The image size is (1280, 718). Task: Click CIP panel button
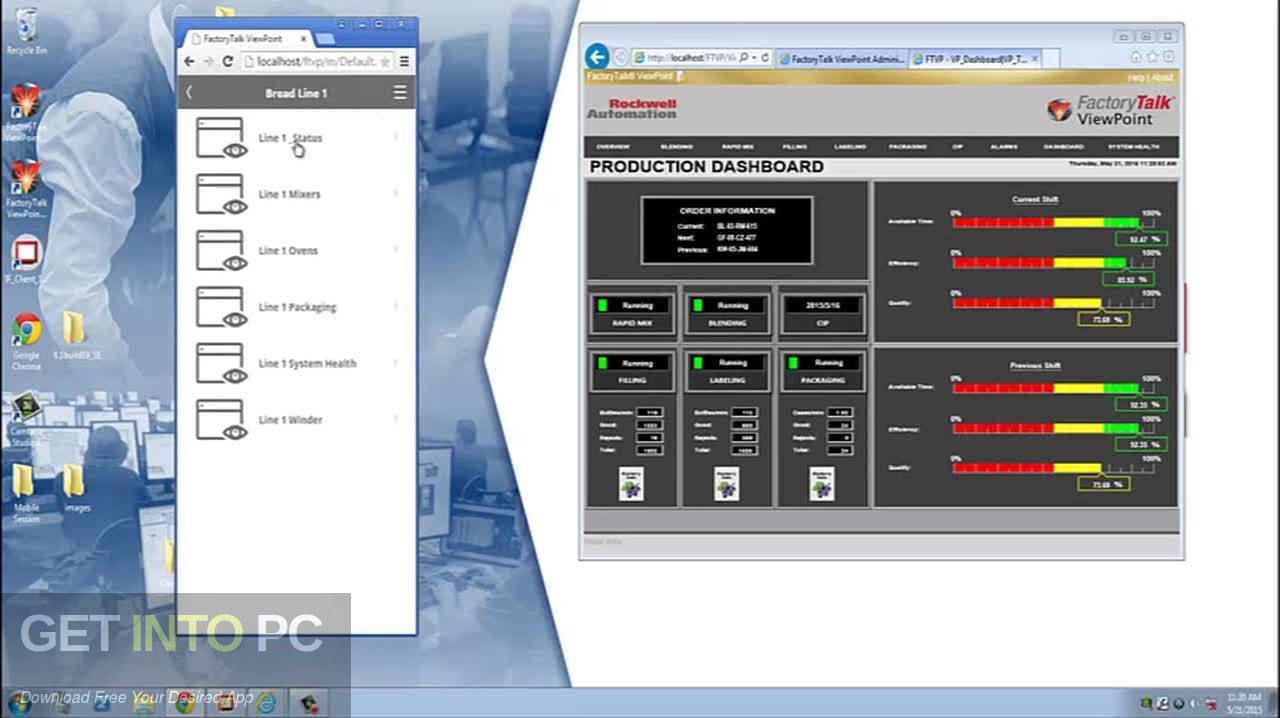click(x=823, y=313)
